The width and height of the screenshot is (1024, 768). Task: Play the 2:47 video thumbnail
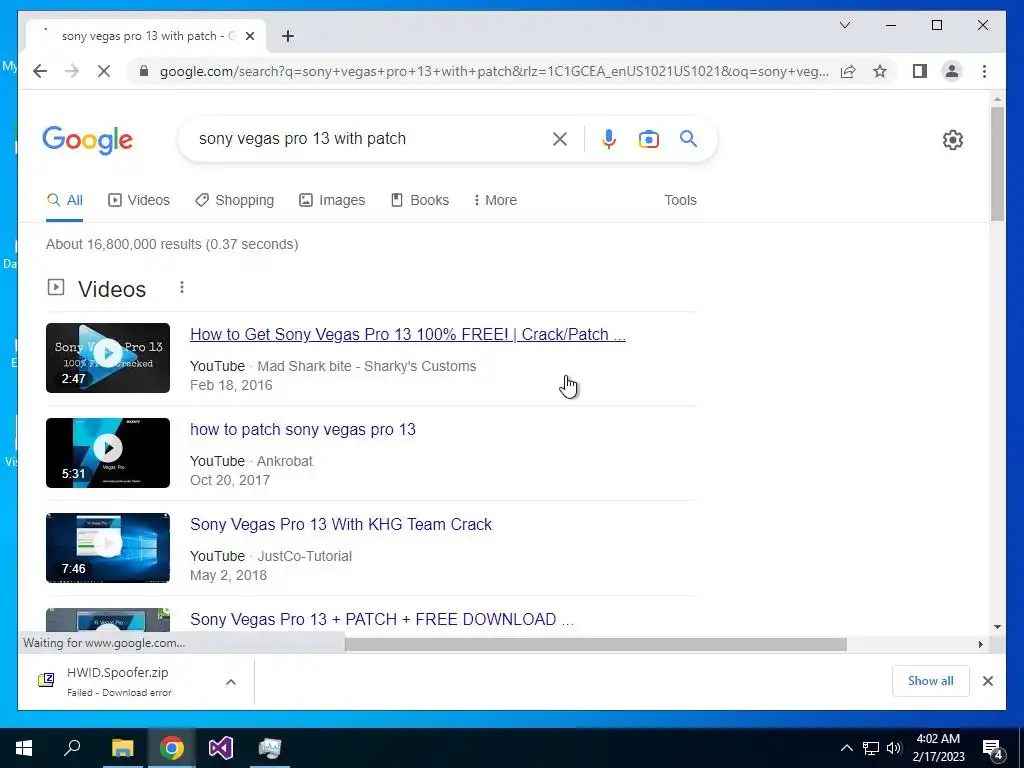(108, 358)
